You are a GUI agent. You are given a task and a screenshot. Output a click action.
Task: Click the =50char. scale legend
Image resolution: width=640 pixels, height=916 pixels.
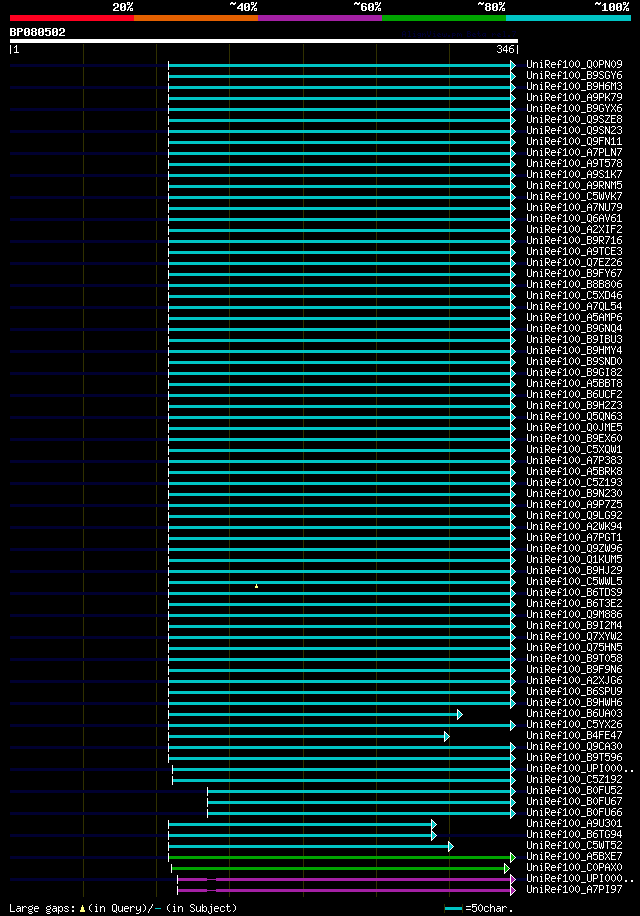pyautogui.click(x=479, y=908)
